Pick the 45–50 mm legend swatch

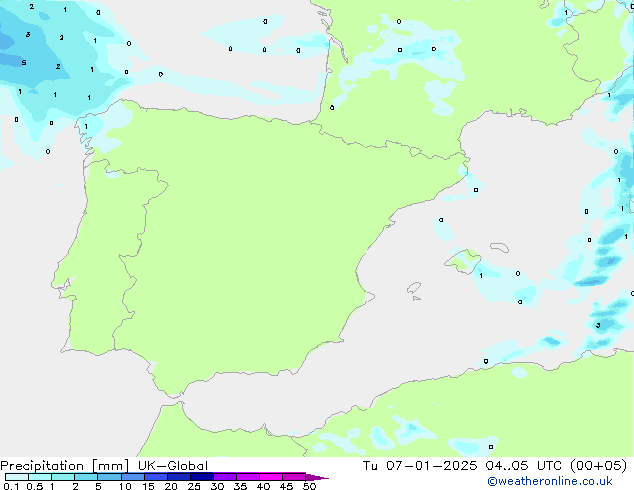pyautogui.click(x=294, y=477)
